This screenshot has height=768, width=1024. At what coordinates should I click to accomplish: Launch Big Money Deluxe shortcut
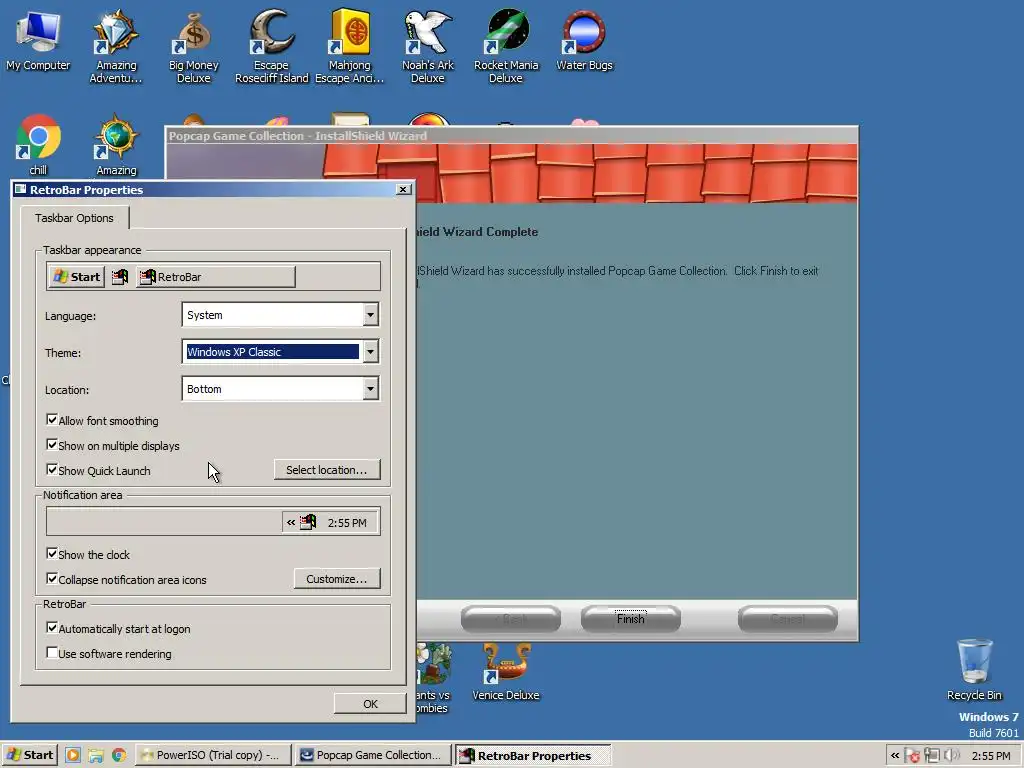pos(193,47)
